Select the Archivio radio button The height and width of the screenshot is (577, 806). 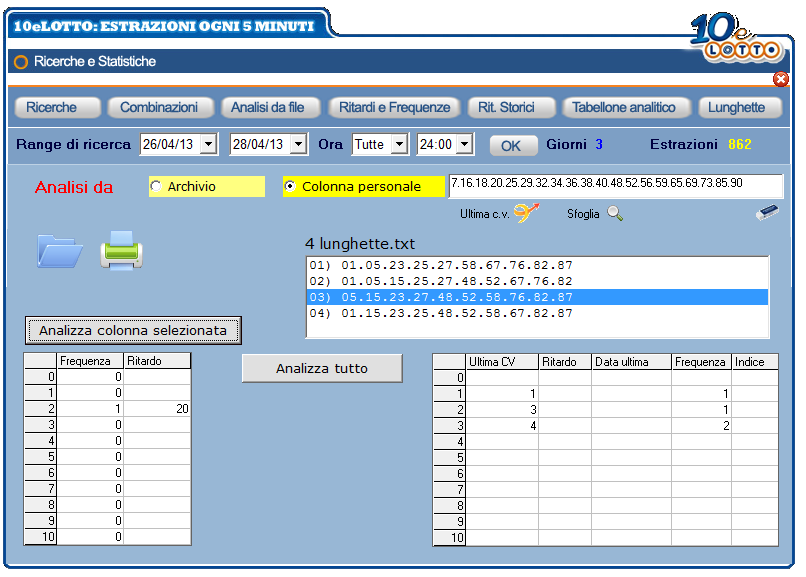pos(156,186)
